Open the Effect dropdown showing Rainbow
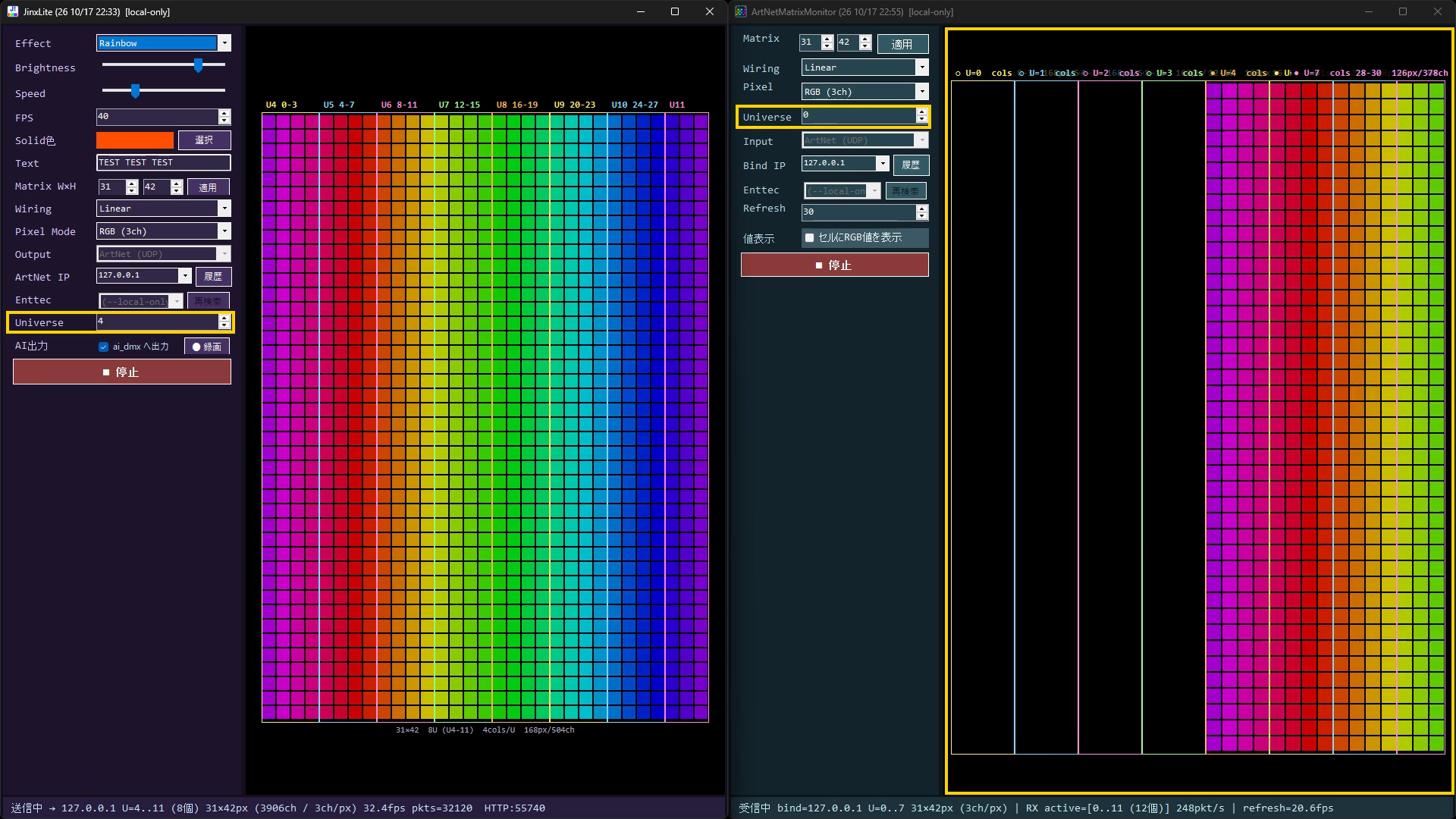 [x=164, y=43]
